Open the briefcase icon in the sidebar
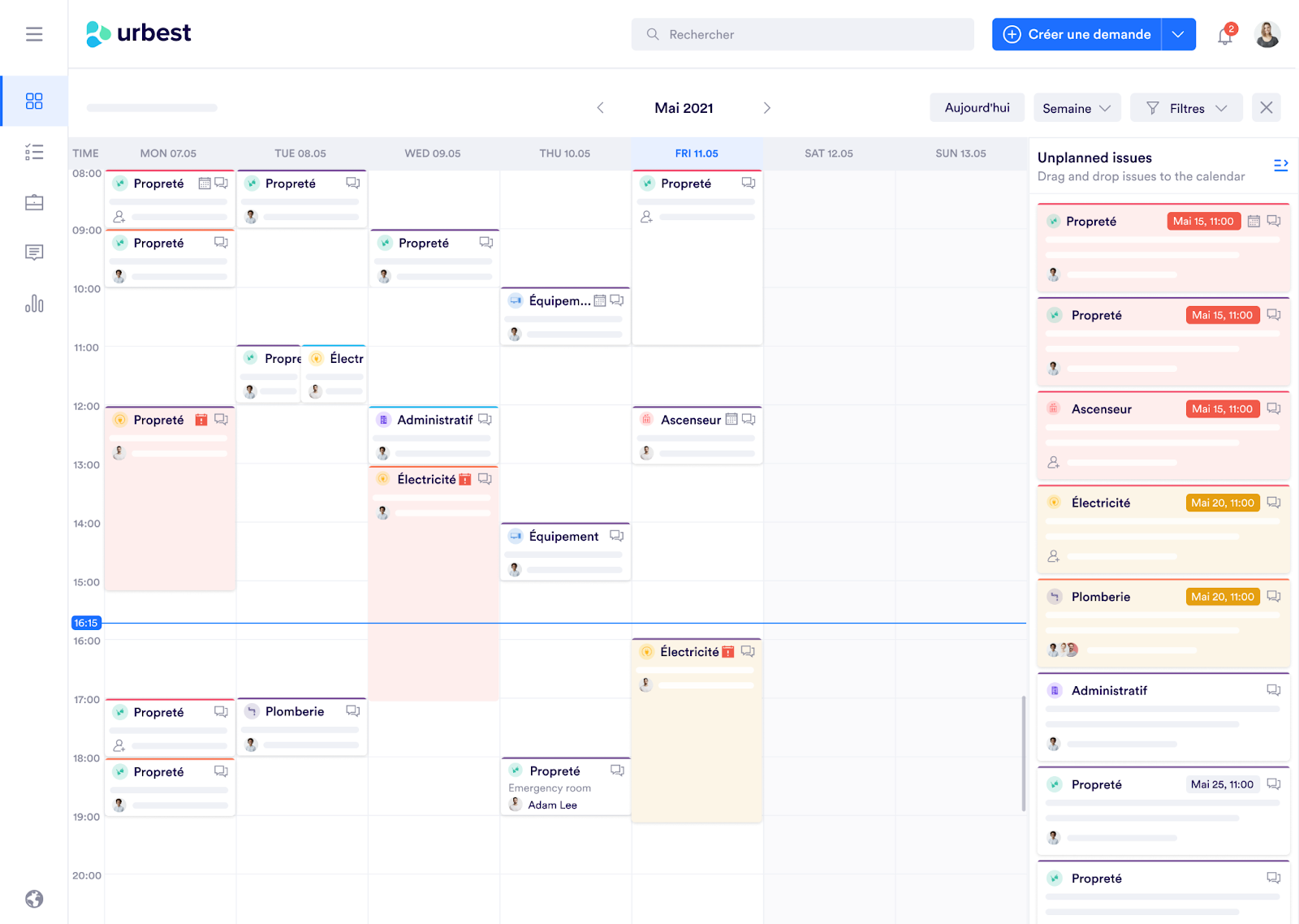 pos(34,202)
